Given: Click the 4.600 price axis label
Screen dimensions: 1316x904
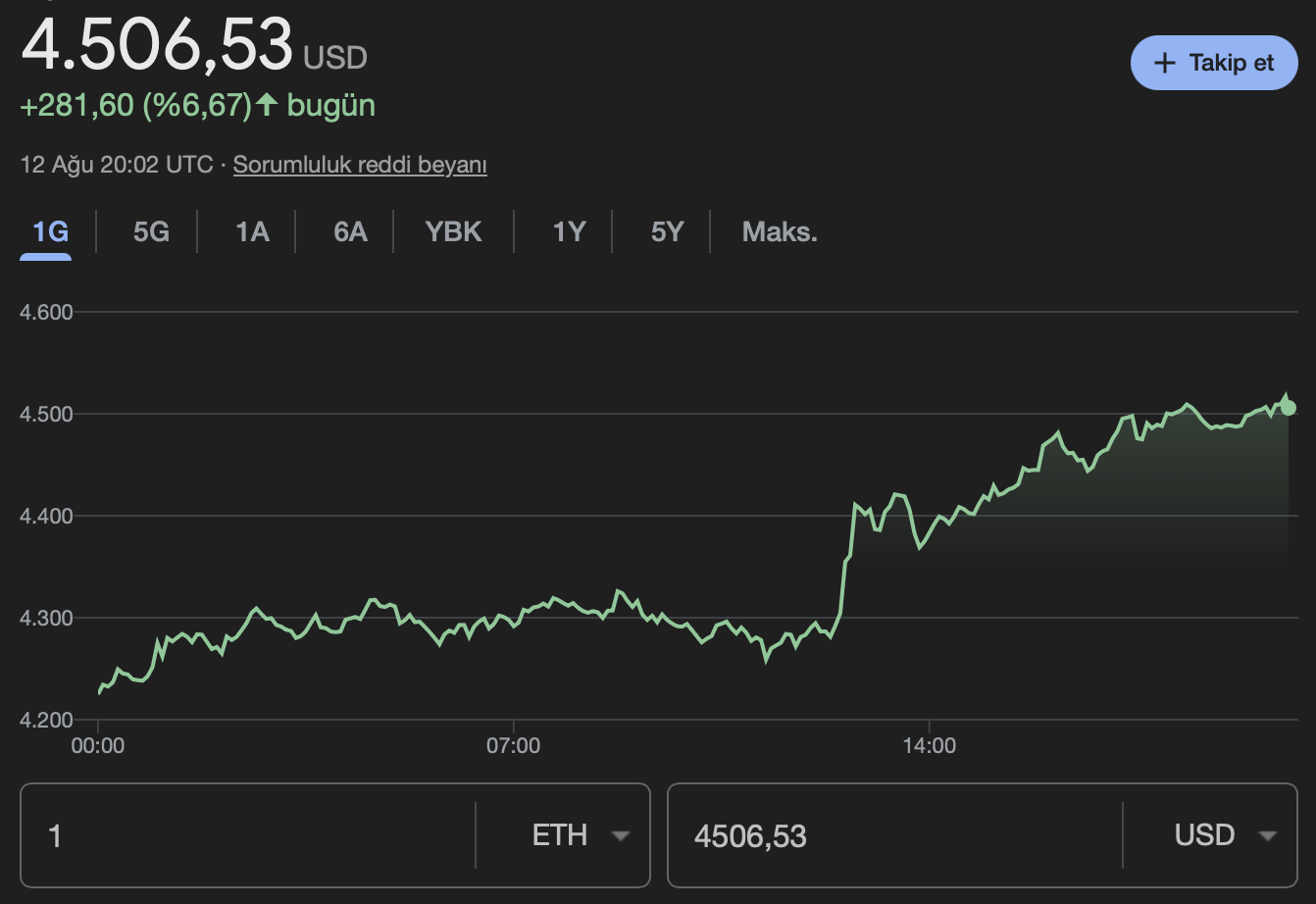Looking at the screenshot, I should (x=47, y=312).
